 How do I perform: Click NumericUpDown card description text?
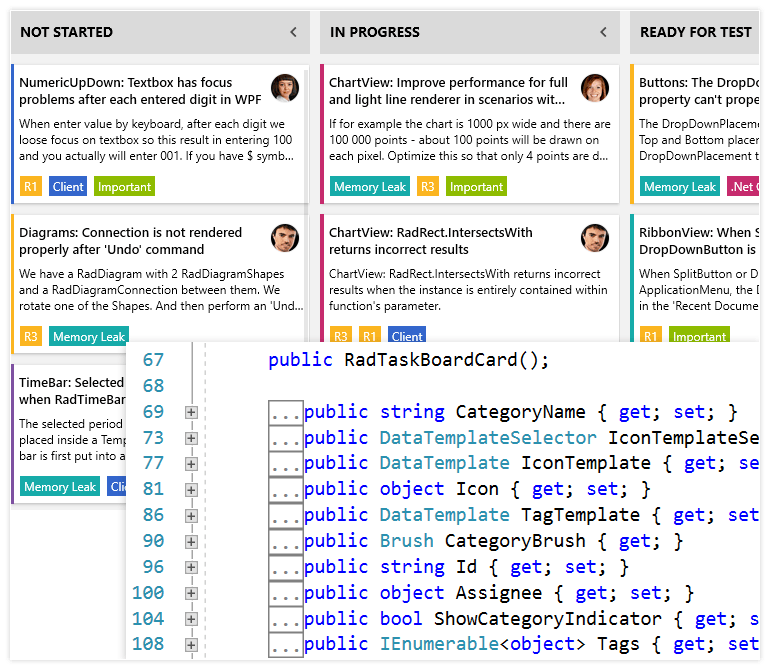point(157,140)
